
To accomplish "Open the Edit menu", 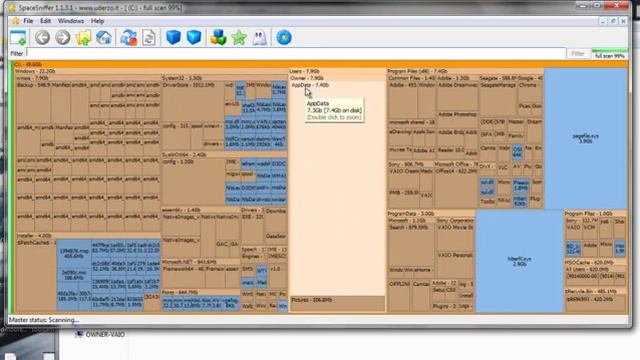I will pos(45,21).
